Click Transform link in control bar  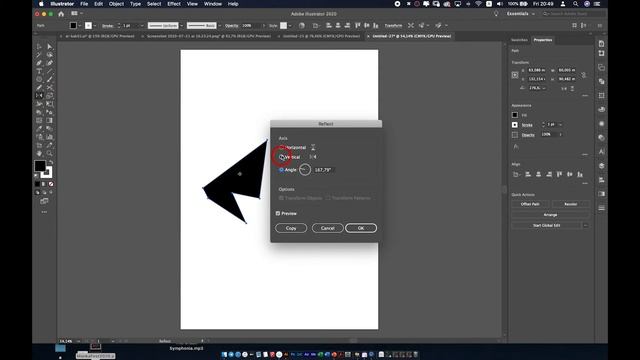393,25
